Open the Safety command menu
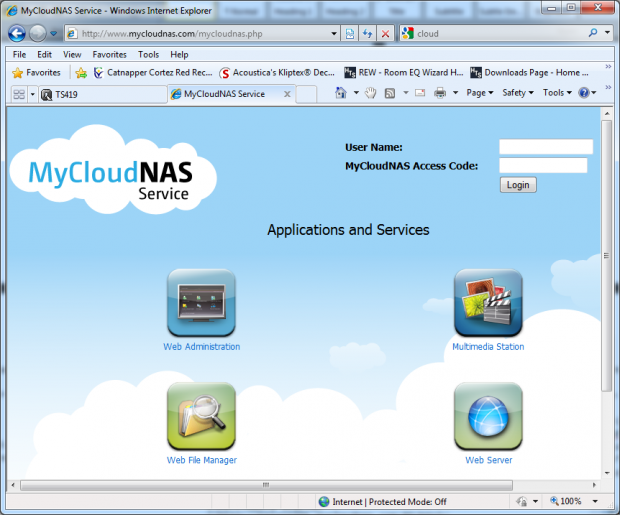620x515 pixels. tap(518, 93)
